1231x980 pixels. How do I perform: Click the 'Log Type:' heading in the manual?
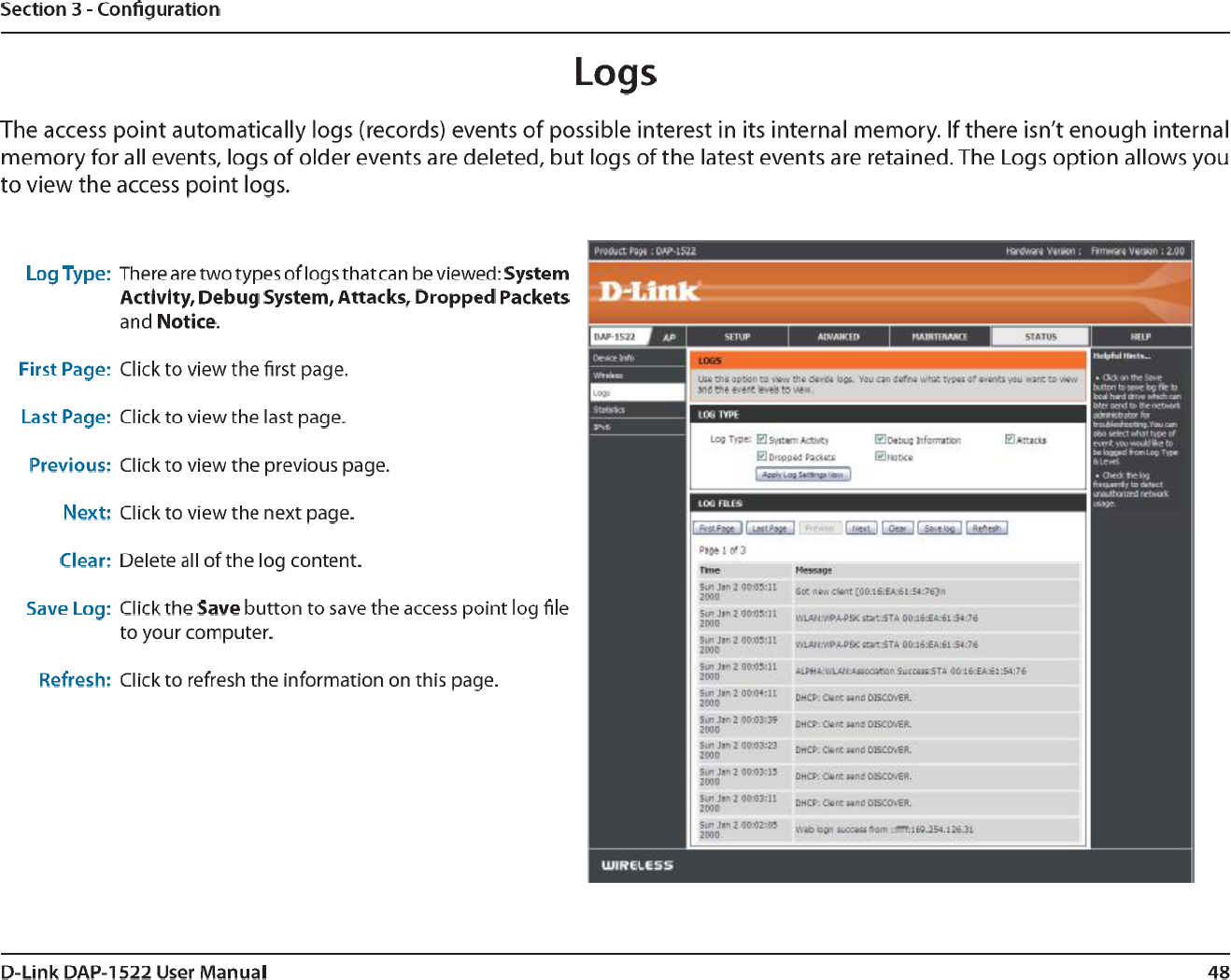point(68,274)
